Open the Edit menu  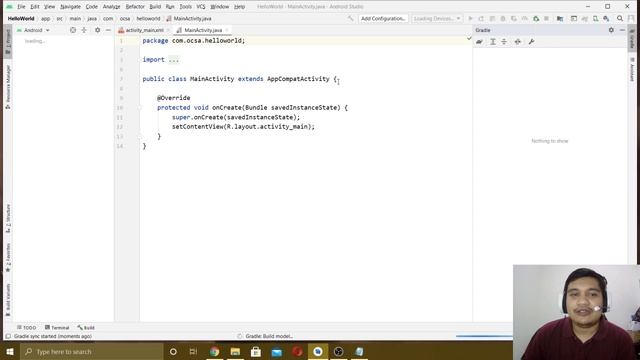point(35,7)
